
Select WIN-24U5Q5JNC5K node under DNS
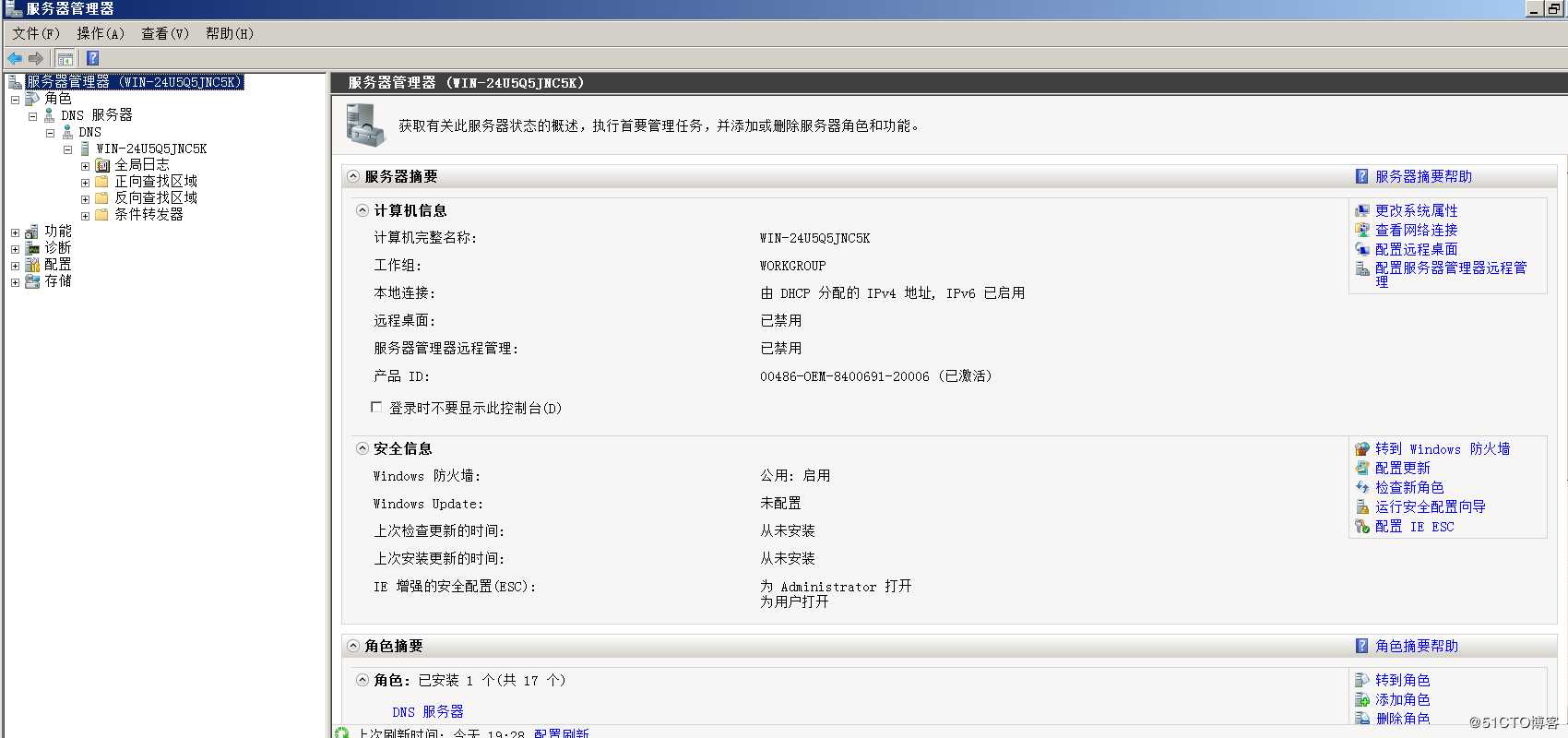point(151,149)
